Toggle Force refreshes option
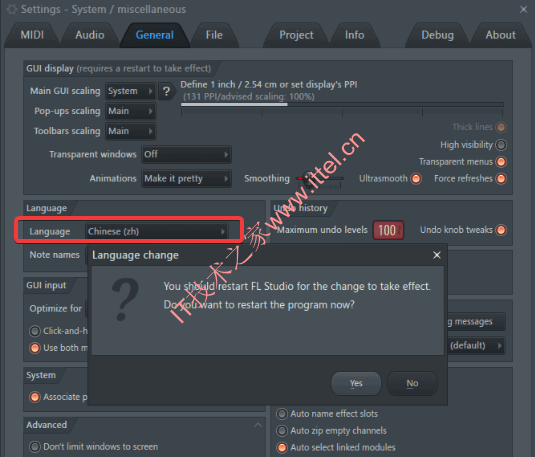The image size is (535, 457). point(501,178)
